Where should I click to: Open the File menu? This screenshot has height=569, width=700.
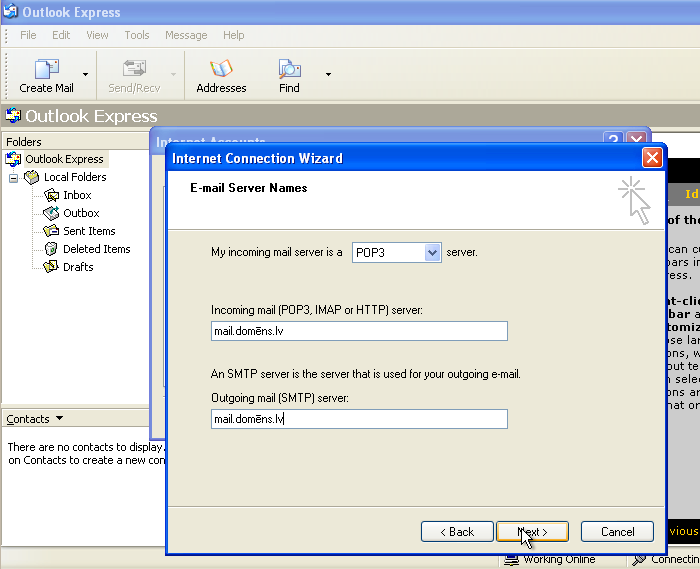pos(28,35)
